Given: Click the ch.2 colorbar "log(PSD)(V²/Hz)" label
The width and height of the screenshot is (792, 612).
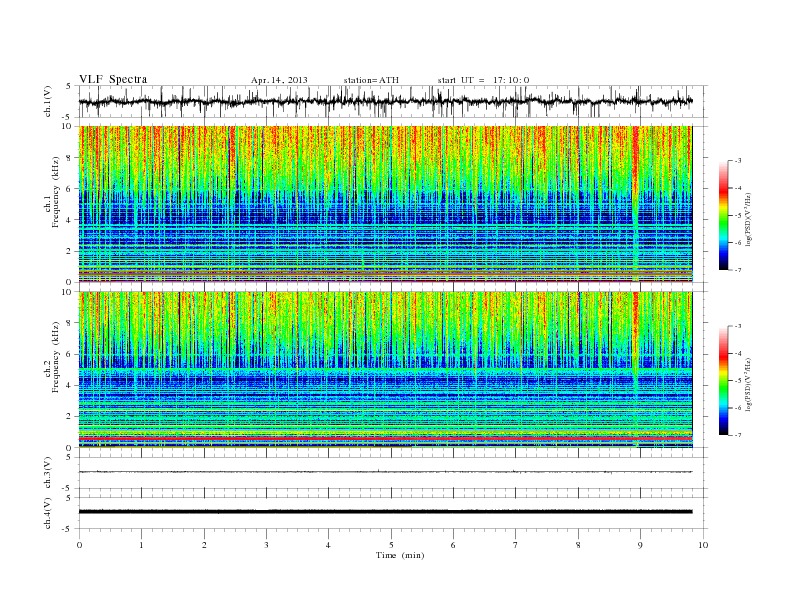Looking at the screenshot, I should (x=748, y=384).
